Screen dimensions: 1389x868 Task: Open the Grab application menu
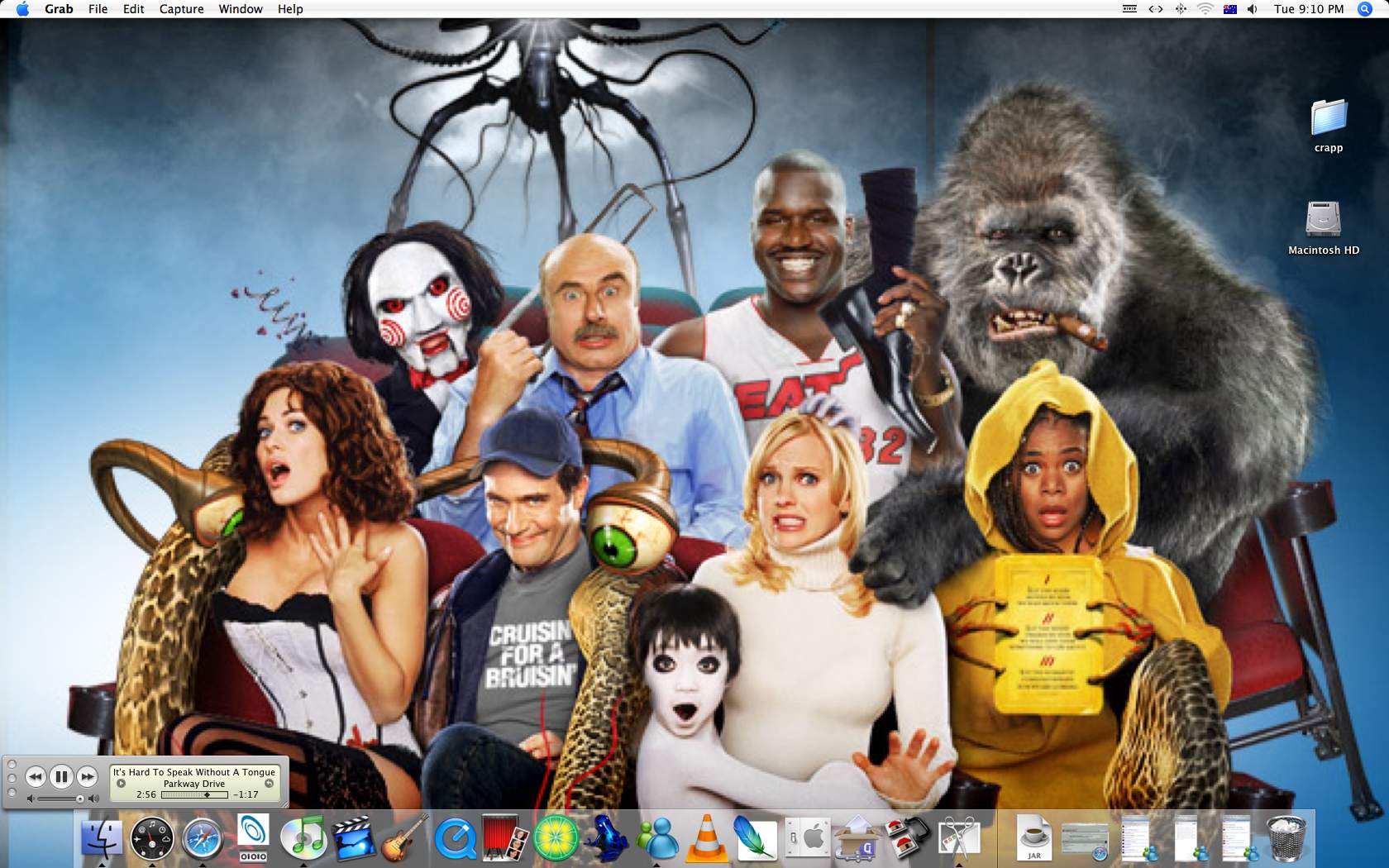(x=59, y=9)
